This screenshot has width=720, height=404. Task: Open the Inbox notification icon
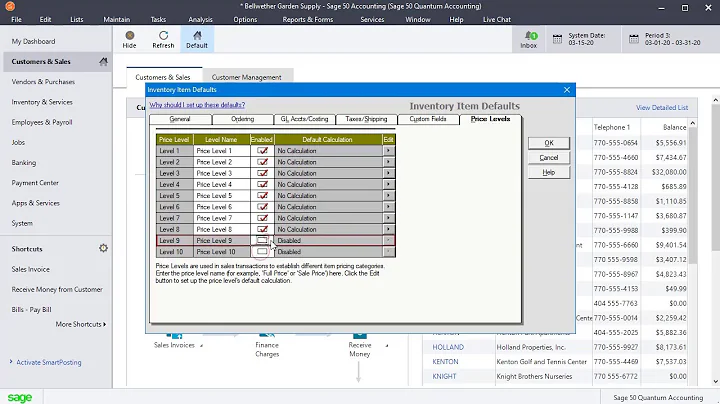pos(531,35)
